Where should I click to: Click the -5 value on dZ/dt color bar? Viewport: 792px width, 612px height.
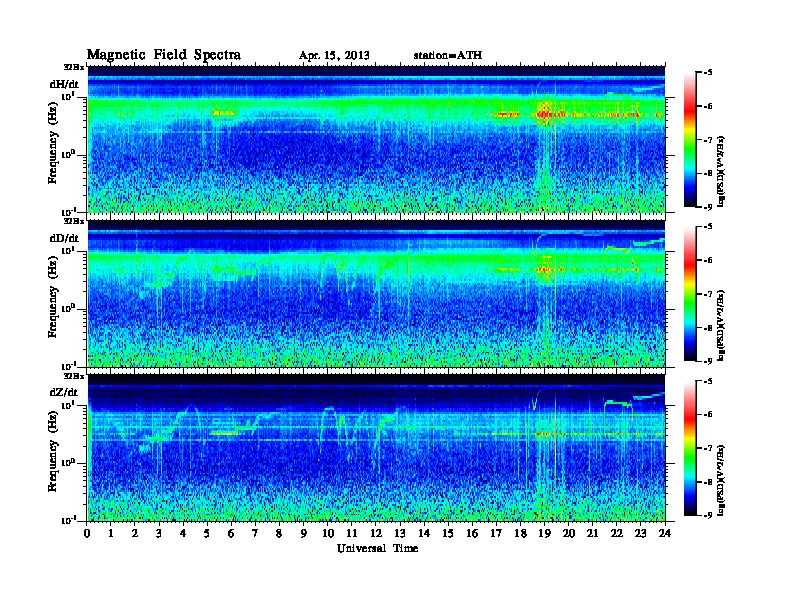pos(708,381)
